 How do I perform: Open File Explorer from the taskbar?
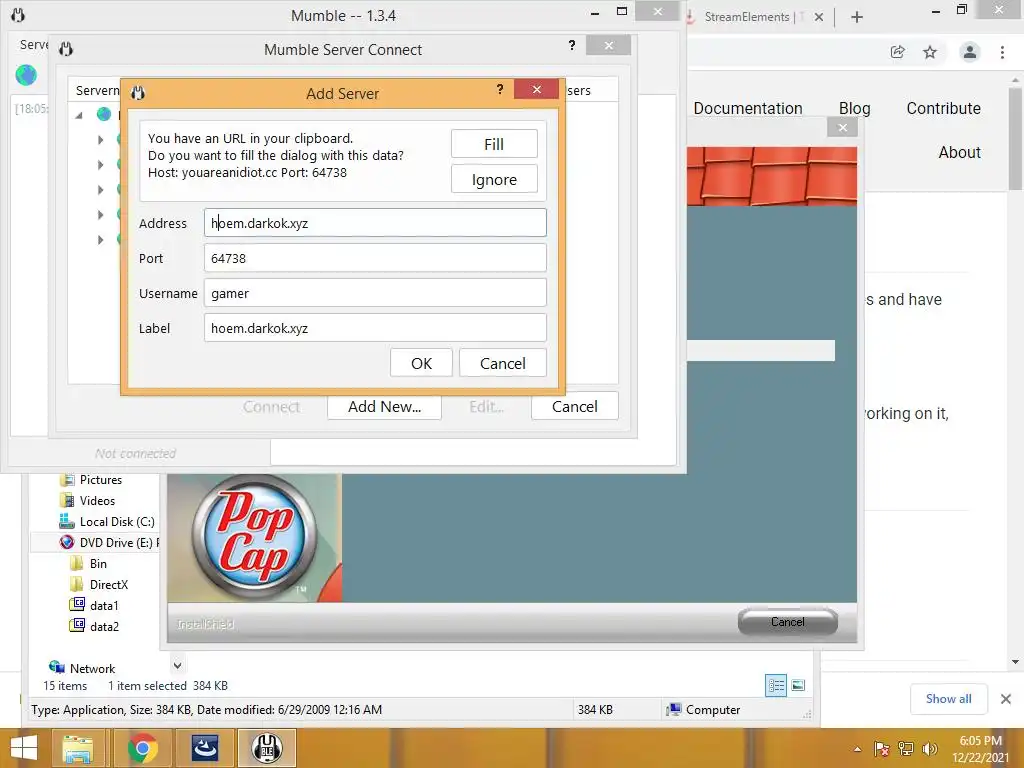coord(78,748)
